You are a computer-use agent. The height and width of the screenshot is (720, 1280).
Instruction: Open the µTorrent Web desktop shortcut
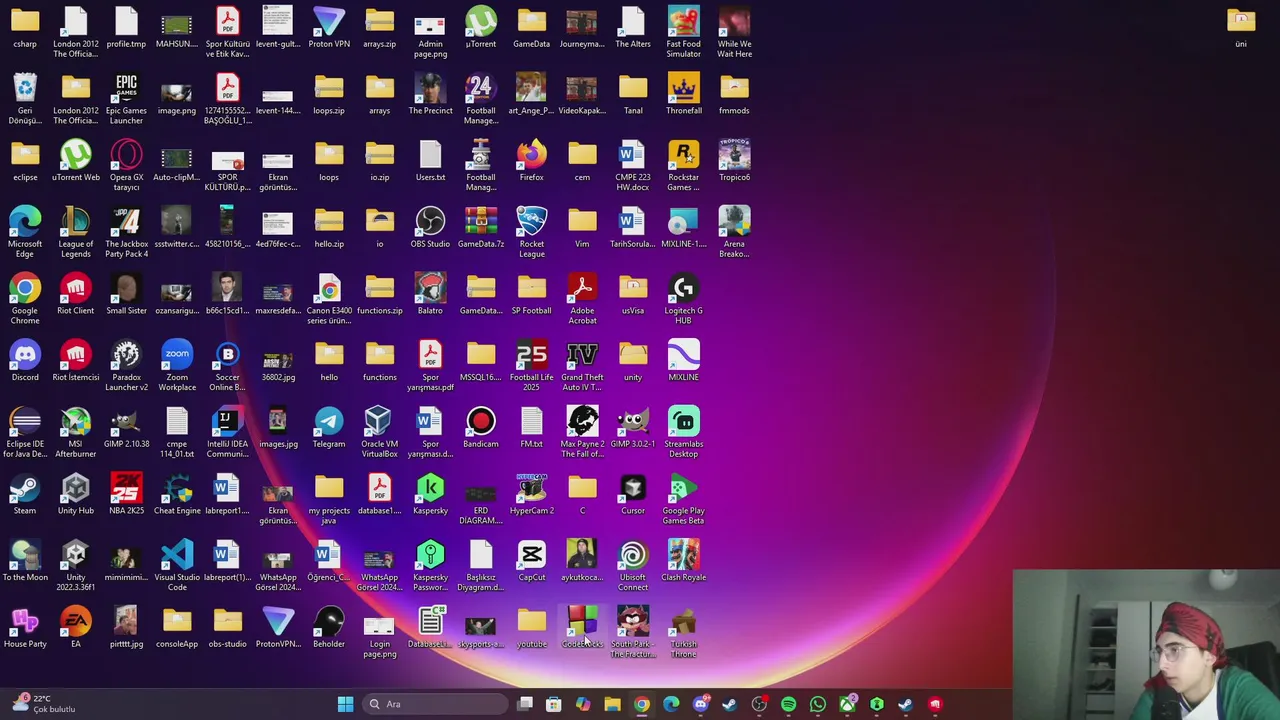(75, 160)
